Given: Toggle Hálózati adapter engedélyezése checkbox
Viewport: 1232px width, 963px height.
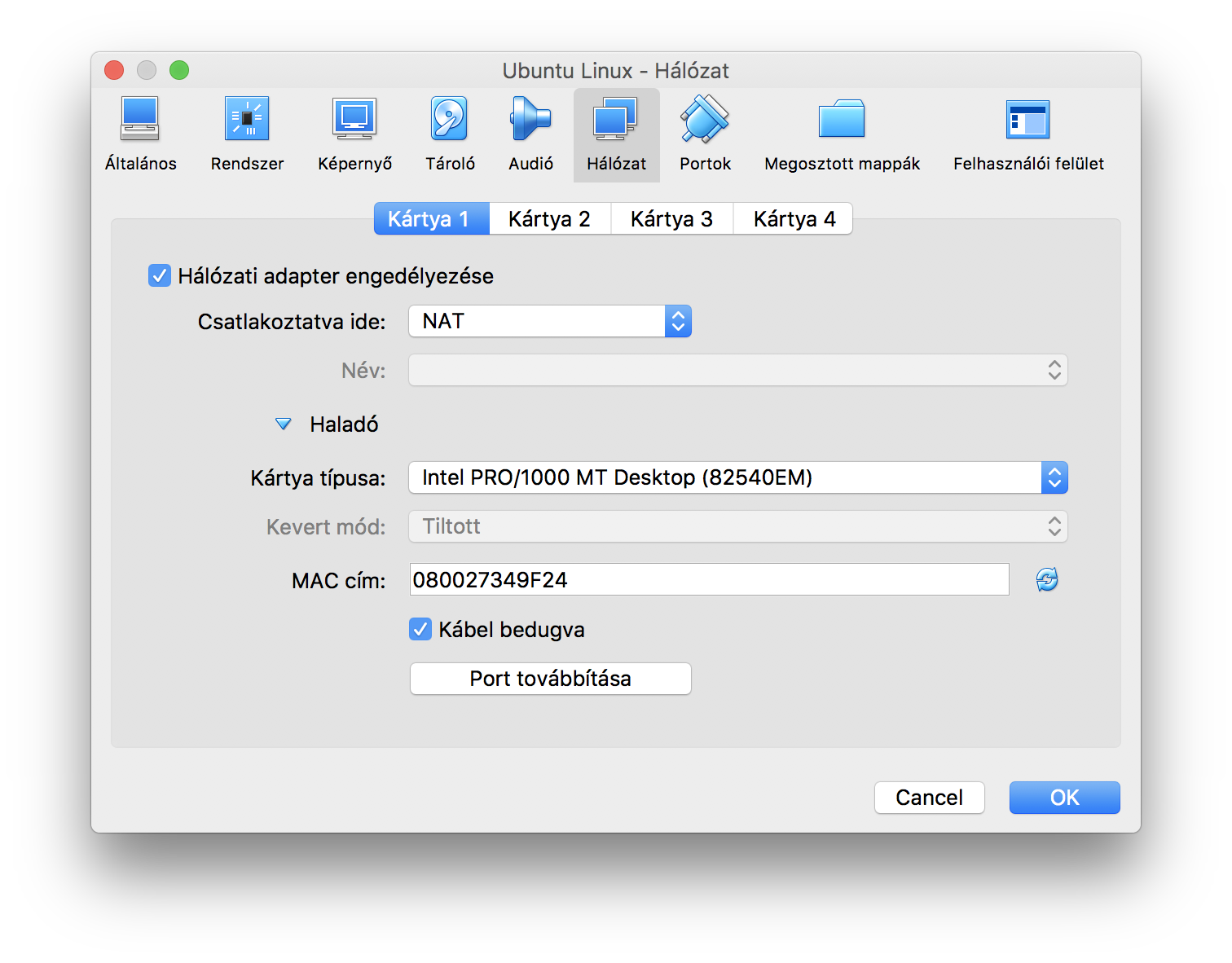Looking at the screenshot, I should tap(160, 275).
